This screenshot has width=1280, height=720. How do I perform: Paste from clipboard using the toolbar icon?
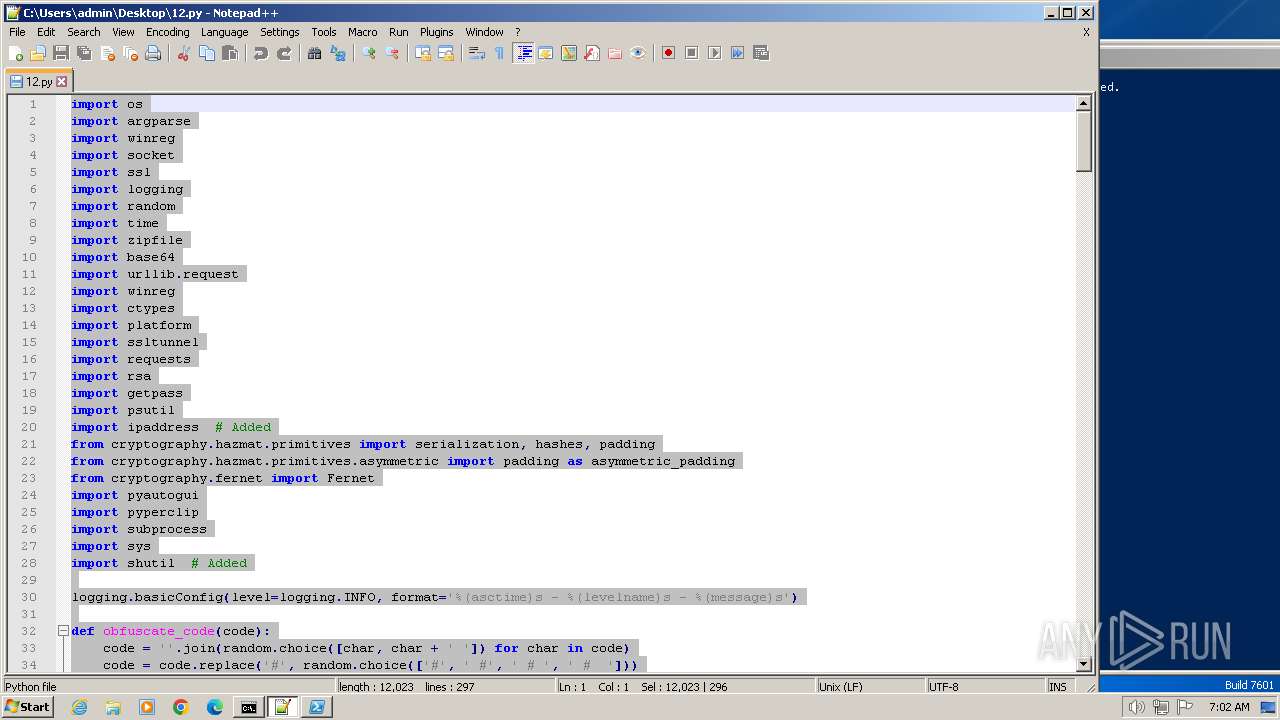pos(230,53)
